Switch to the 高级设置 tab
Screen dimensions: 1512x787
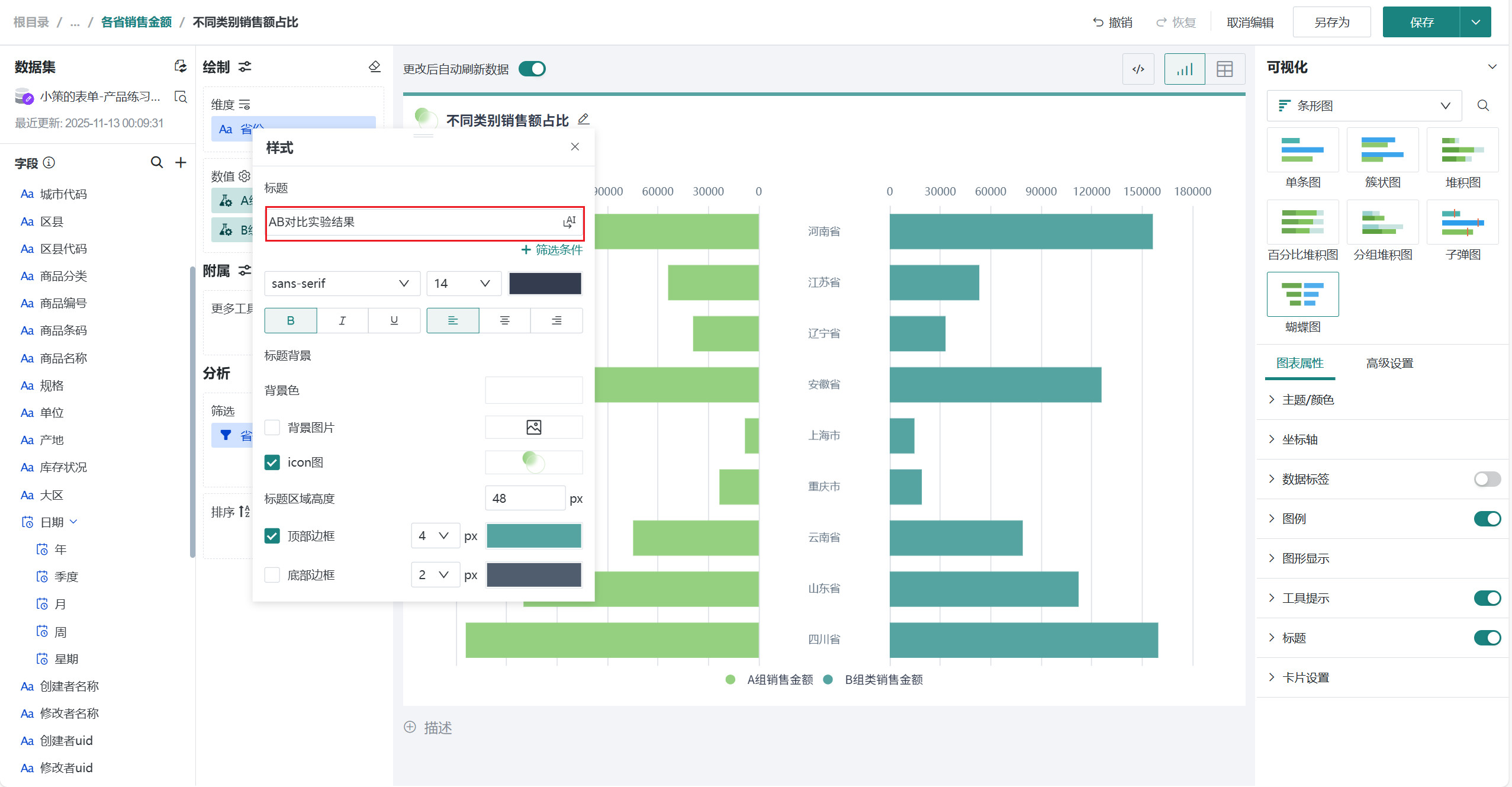click(1389, 363)
